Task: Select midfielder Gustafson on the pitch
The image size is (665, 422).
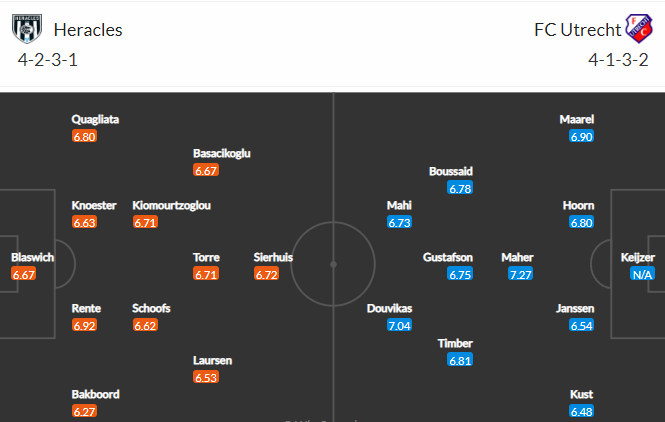Action: pyautogui.click(x=447, y=257)
